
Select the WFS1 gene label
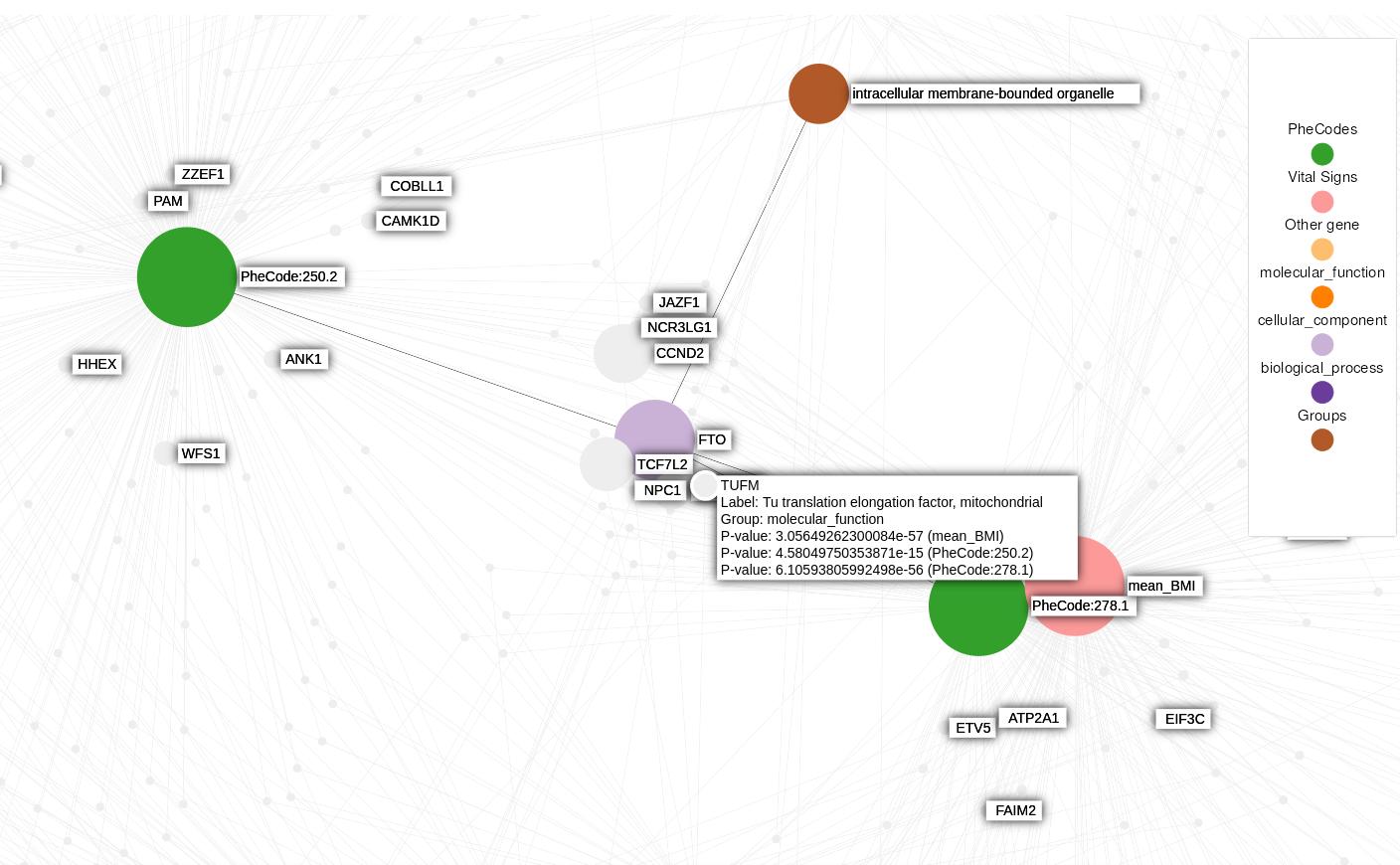[200, 453]
